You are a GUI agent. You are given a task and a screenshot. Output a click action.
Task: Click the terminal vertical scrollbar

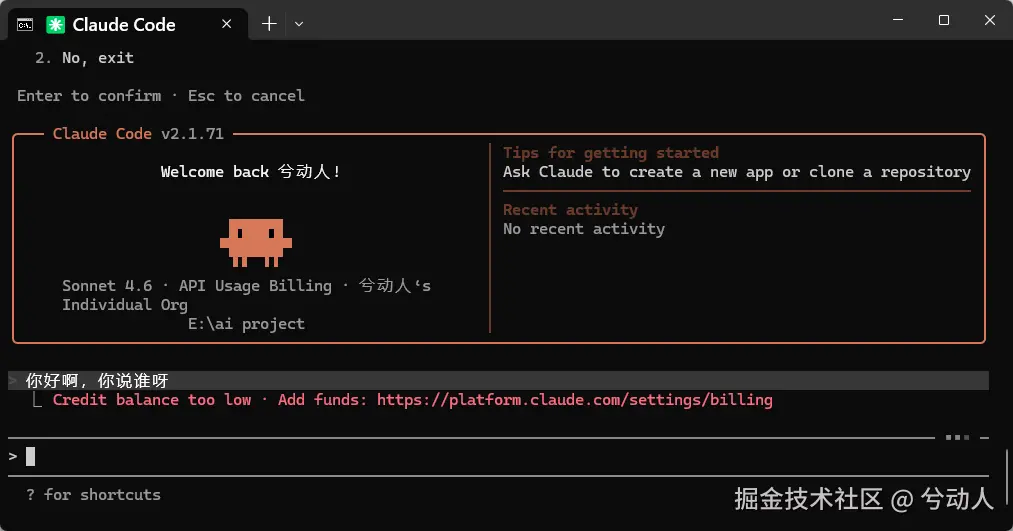pos(1007,477)
